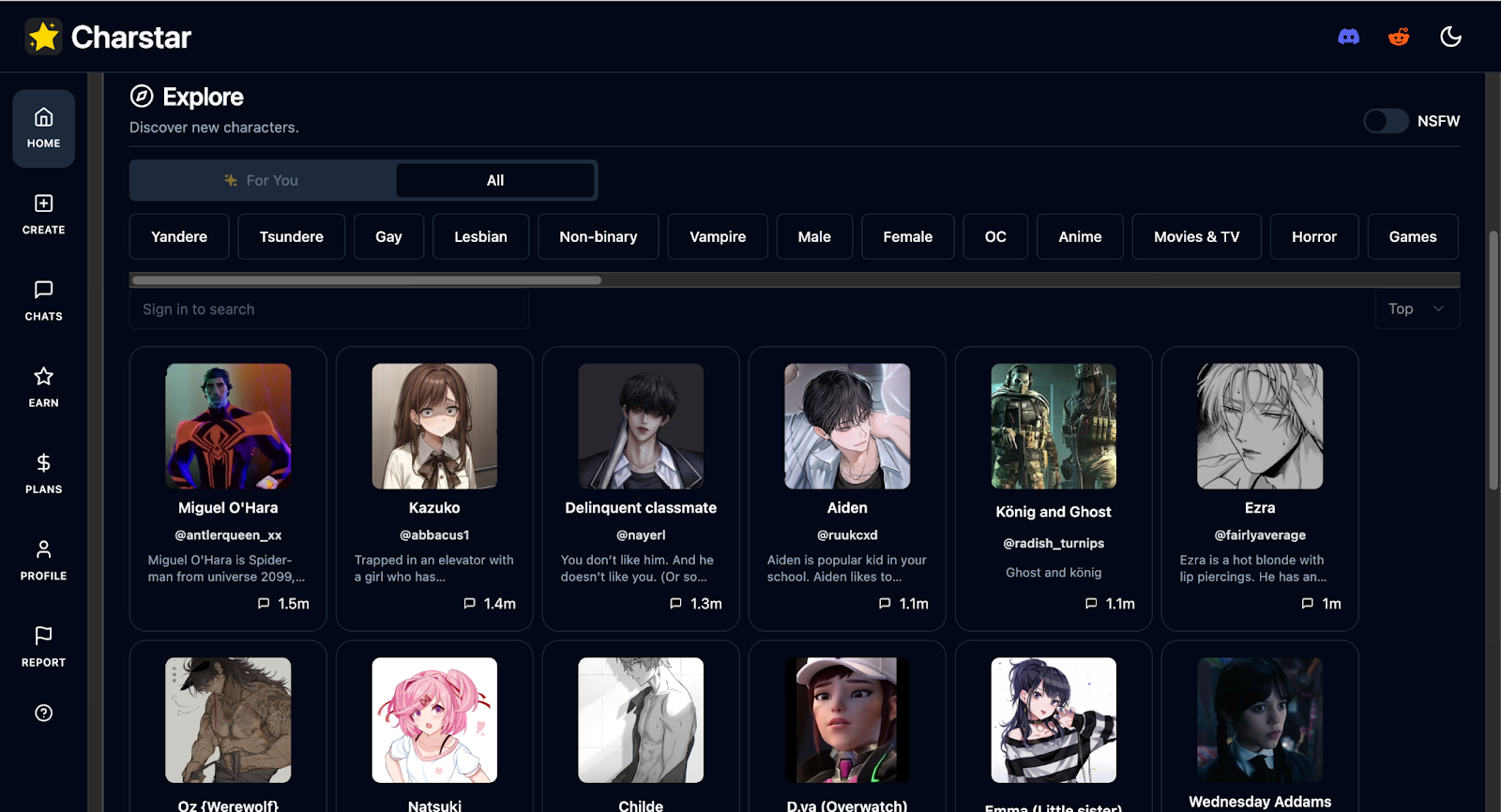
Task: Open Profile in sidebar
Action: click(x=43, y=561)
